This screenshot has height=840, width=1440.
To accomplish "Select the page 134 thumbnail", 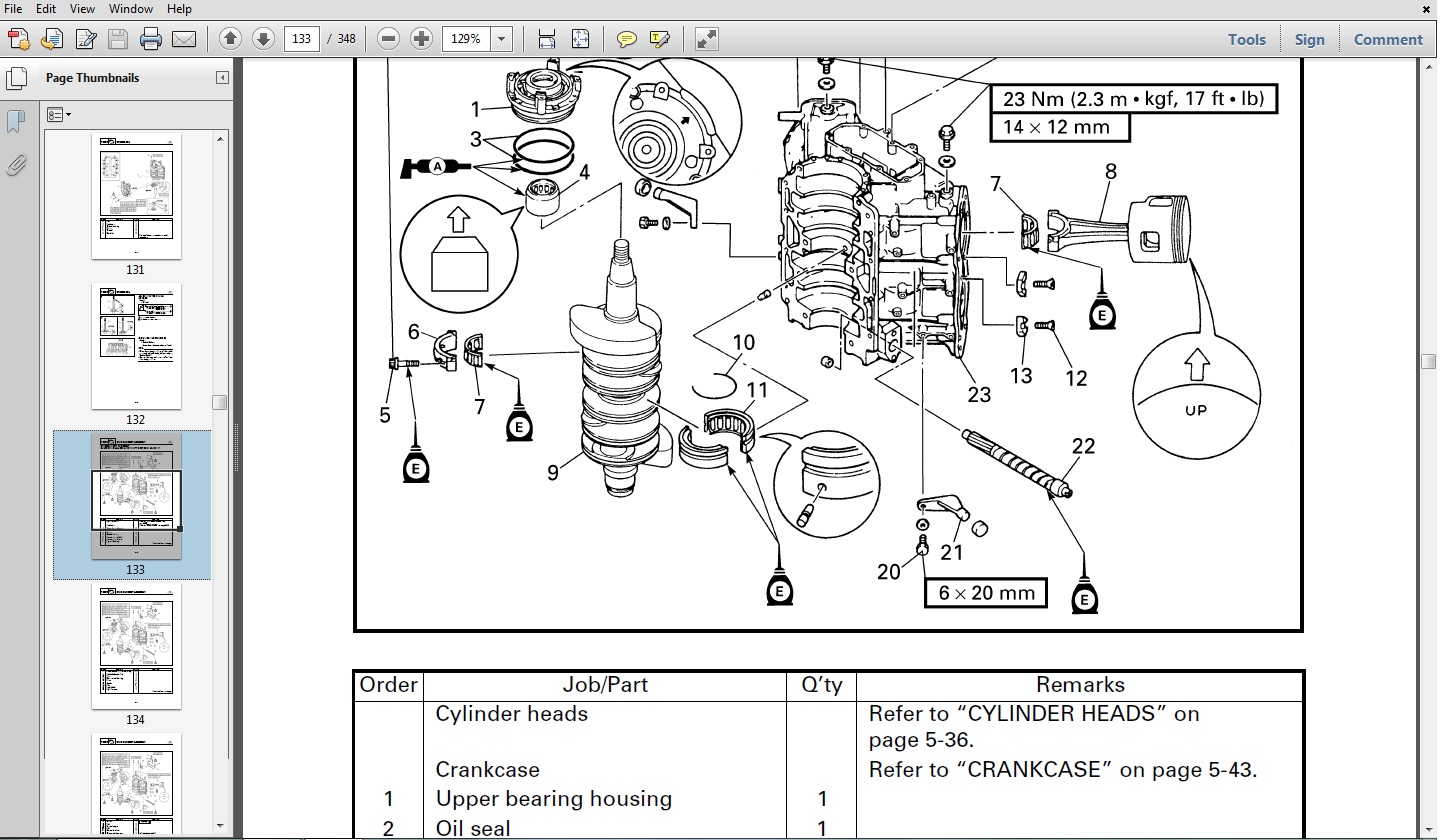I will pos(136,649).
